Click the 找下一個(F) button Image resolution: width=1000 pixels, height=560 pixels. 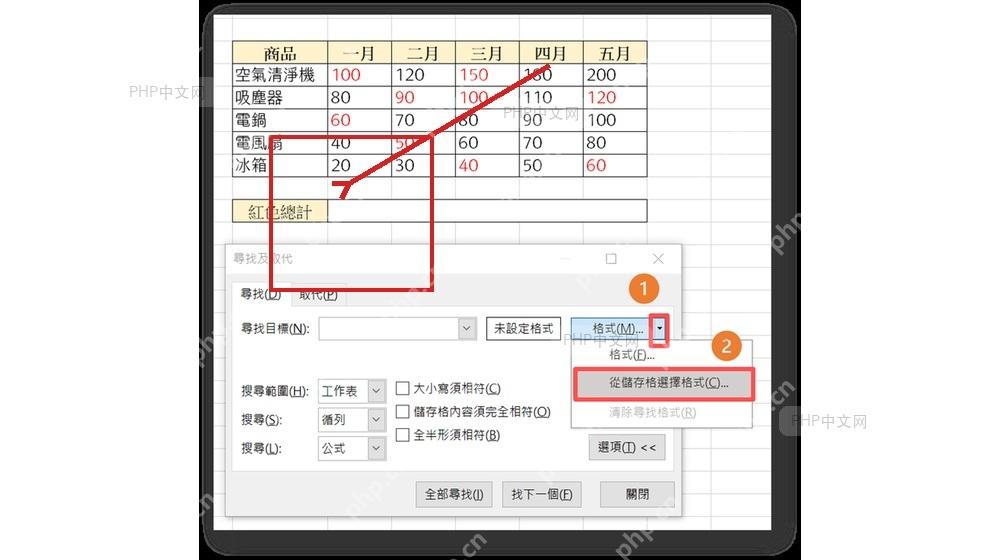[x=542, y=494]
